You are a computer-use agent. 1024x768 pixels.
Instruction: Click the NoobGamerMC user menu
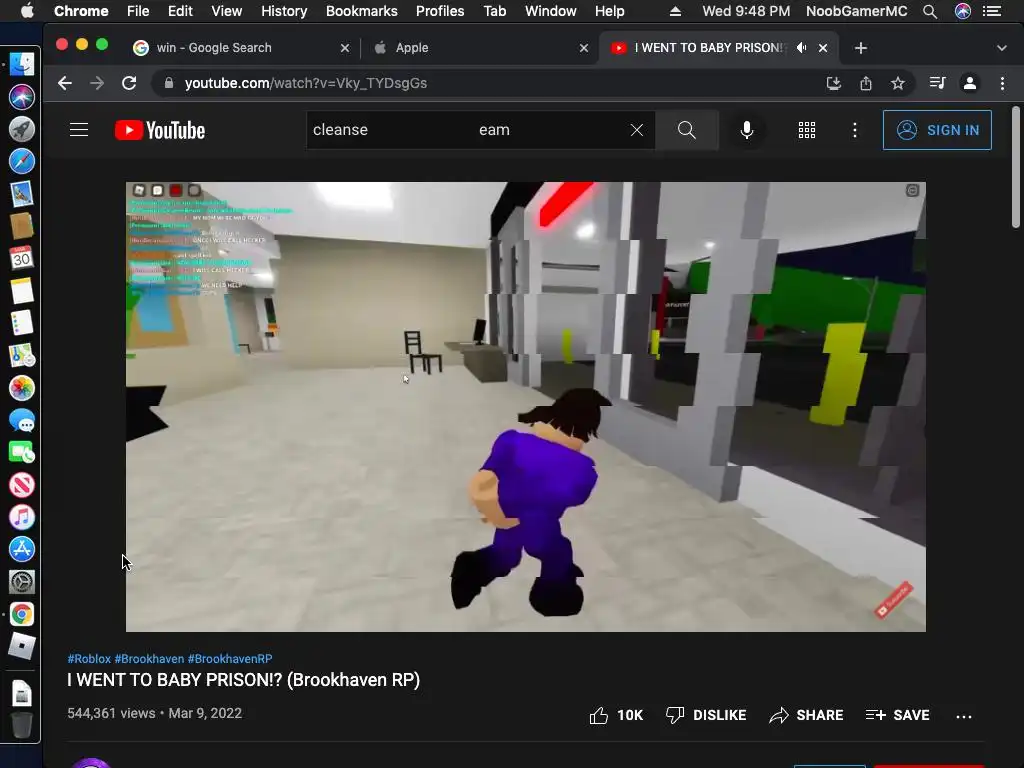coord(856,11)
